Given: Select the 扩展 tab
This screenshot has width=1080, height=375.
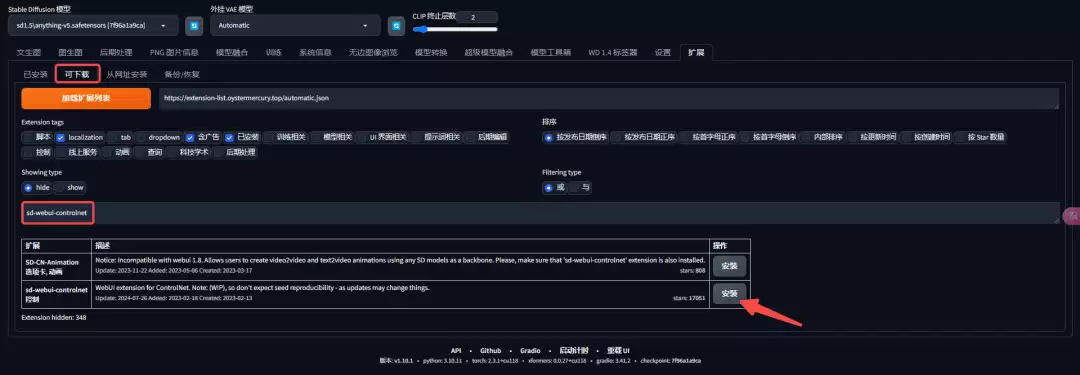Looking at the screenshot, I should pos(696,52).
